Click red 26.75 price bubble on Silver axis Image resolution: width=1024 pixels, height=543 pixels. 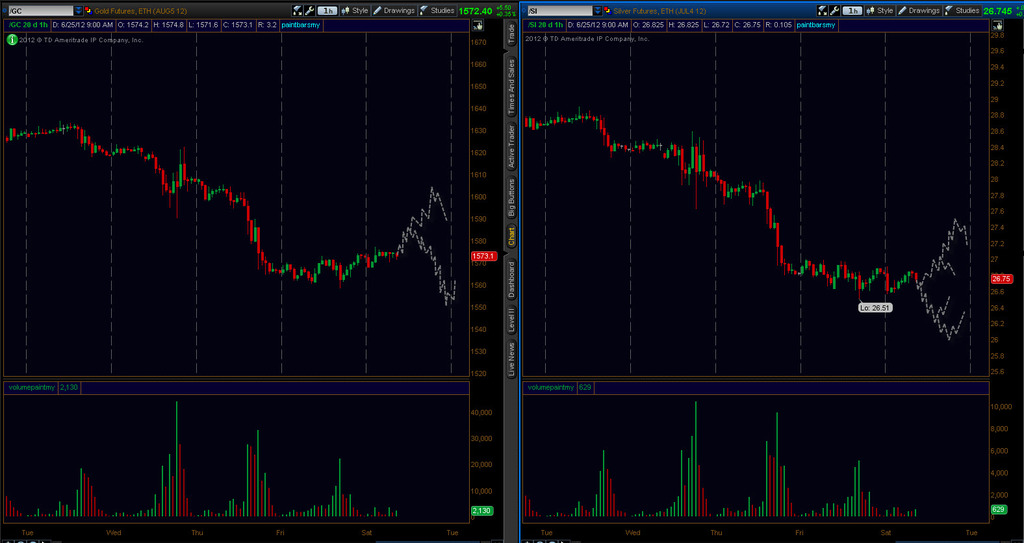[x=1001, y=278]
